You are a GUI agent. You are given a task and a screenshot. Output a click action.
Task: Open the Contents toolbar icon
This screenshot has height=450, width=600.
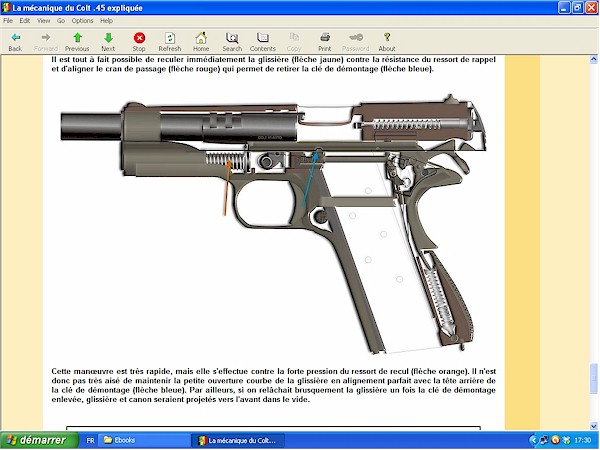262,38
